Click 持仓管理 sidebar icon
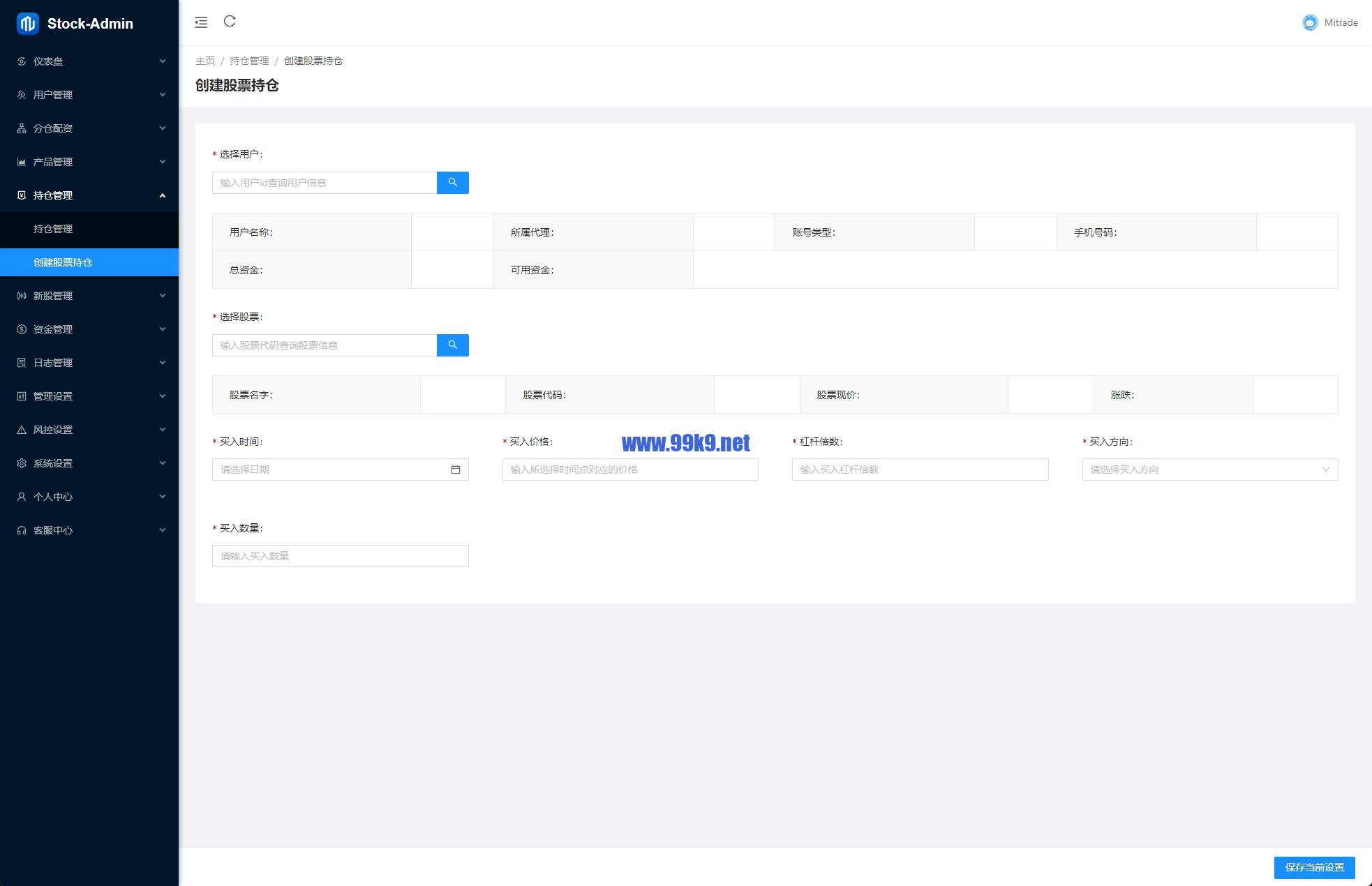Screen dimensions: 1372x886 pyautogui.click(x=22, y=195)
